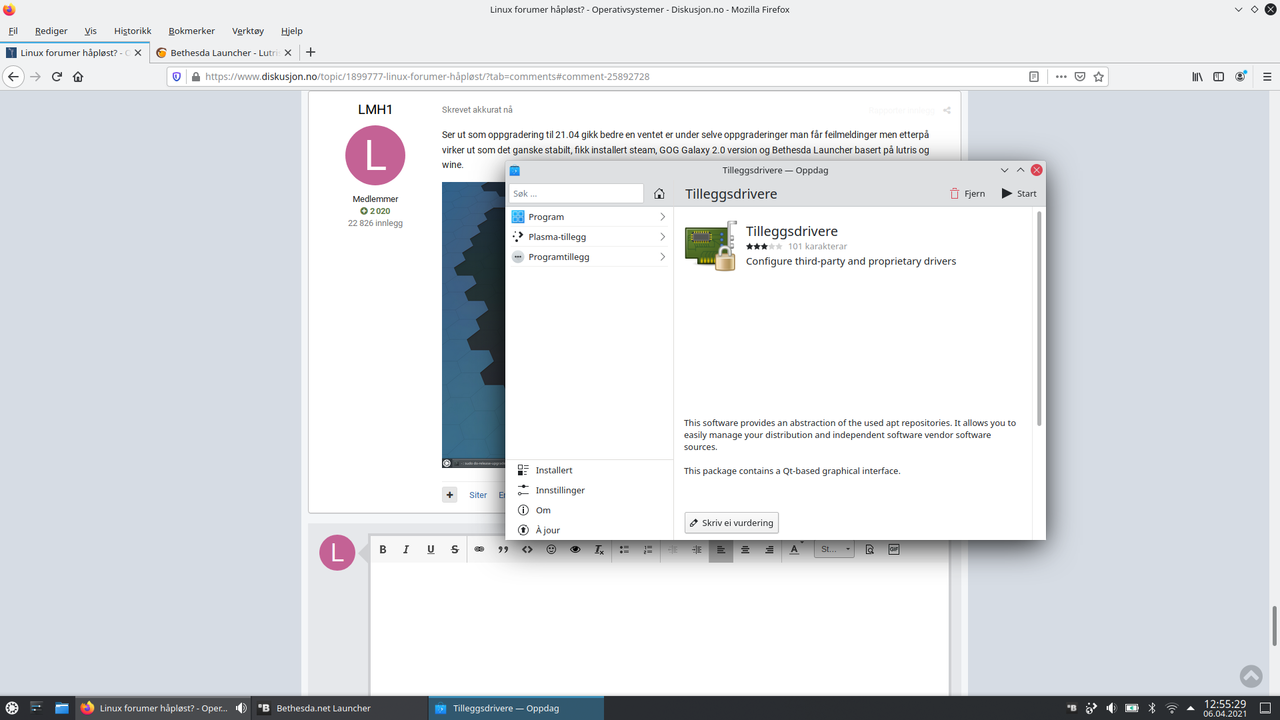Click the preview eye icon in the editor

[575, 549]
